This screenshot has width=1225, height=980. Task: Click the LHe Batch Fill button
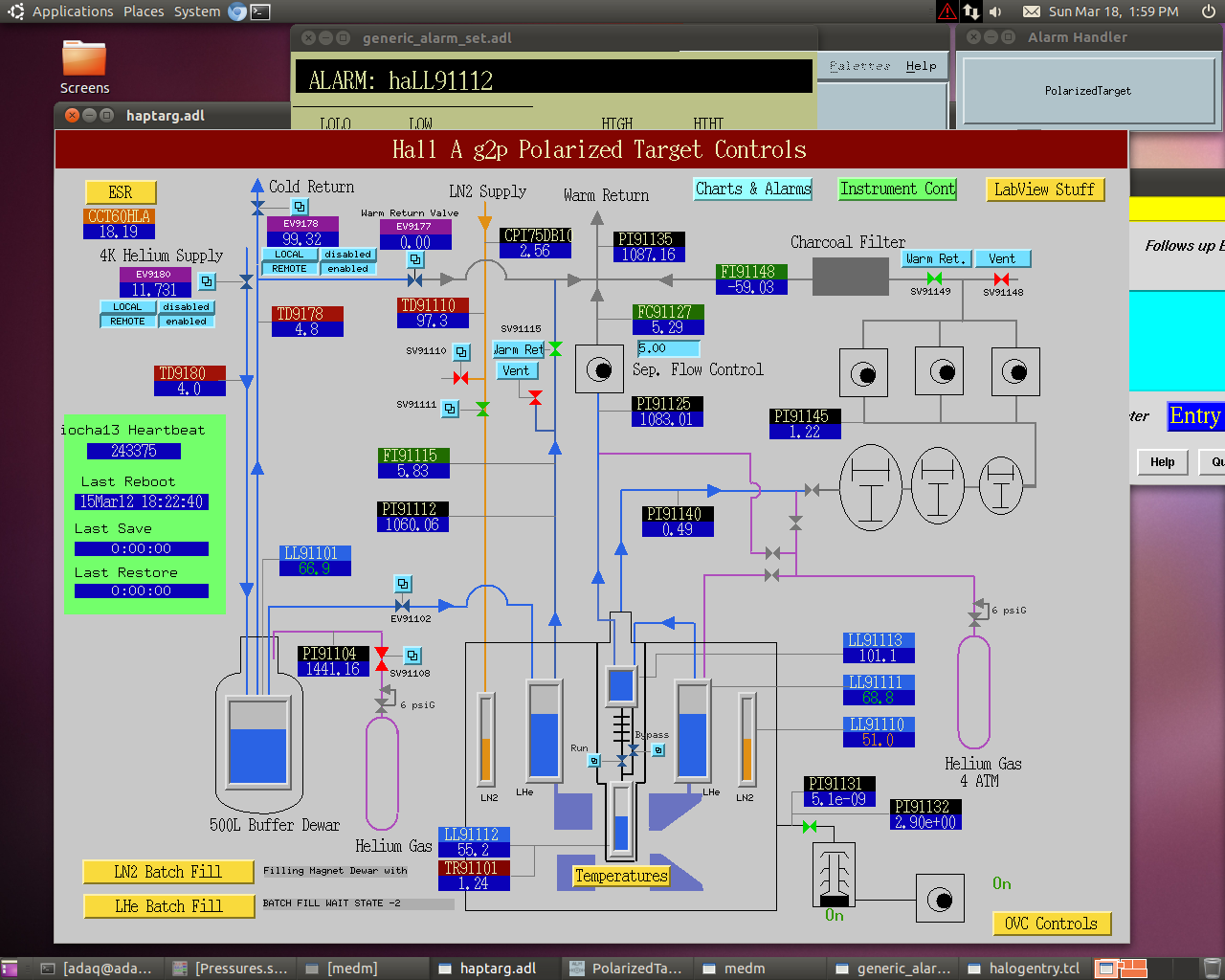coord(168,906)
